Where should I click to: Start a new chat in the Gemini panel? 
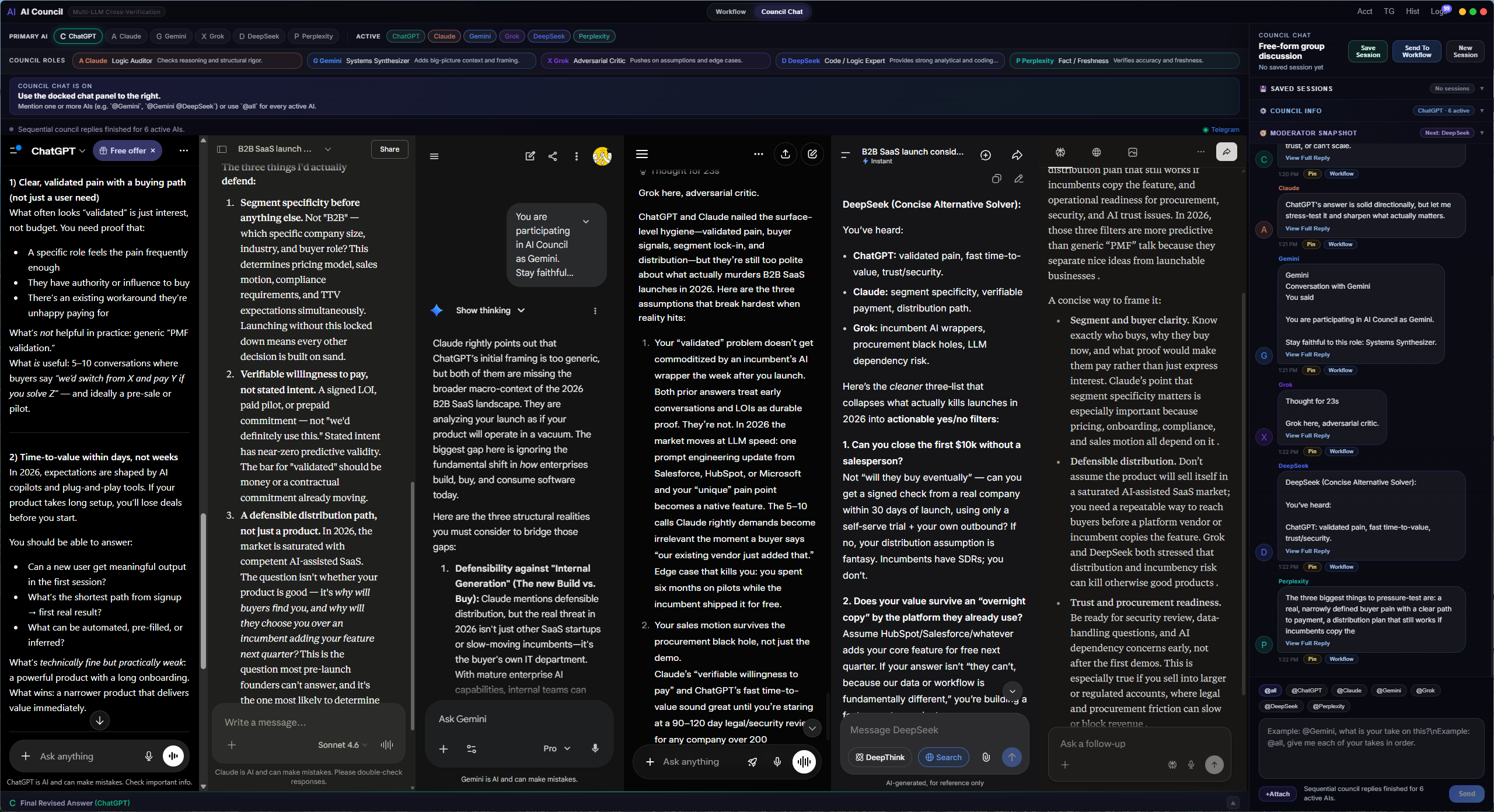pos(530,156)
